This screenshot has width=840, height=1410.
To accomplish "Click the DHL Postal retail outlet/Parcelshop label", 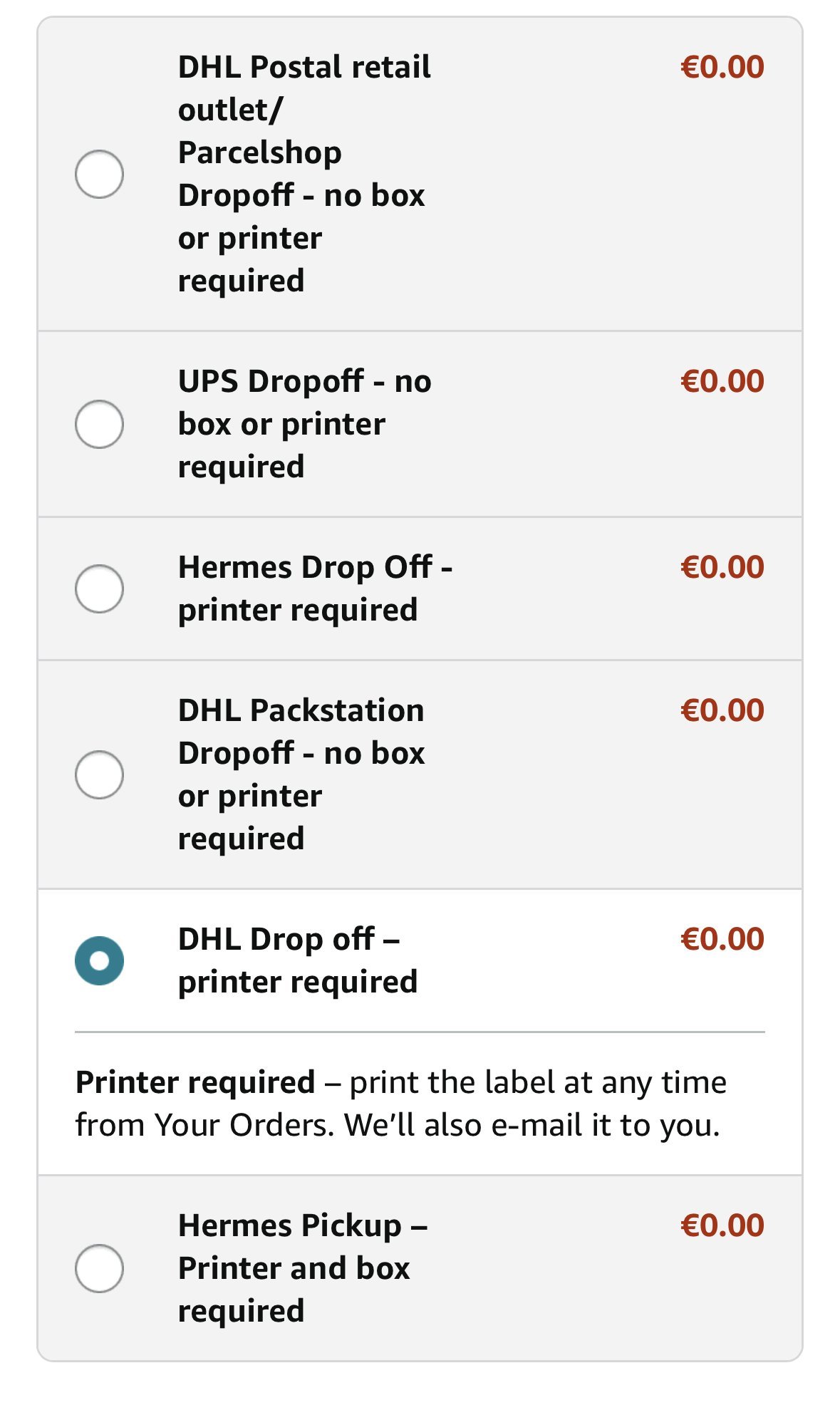I will (304, 174).
